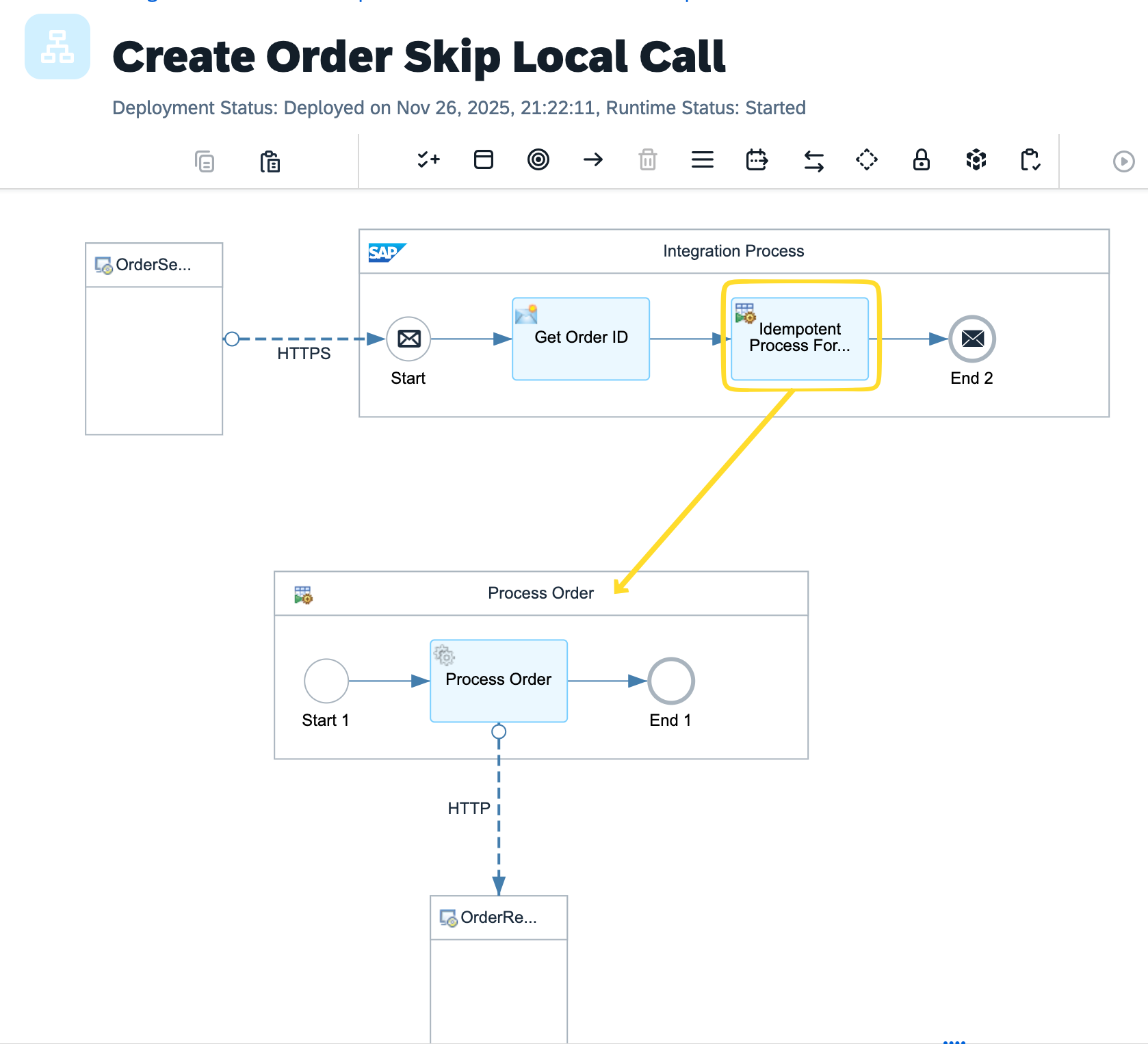The image size is (1148, 1044).
Task: Select the End 2 message end event
Action: click(971, 338)
